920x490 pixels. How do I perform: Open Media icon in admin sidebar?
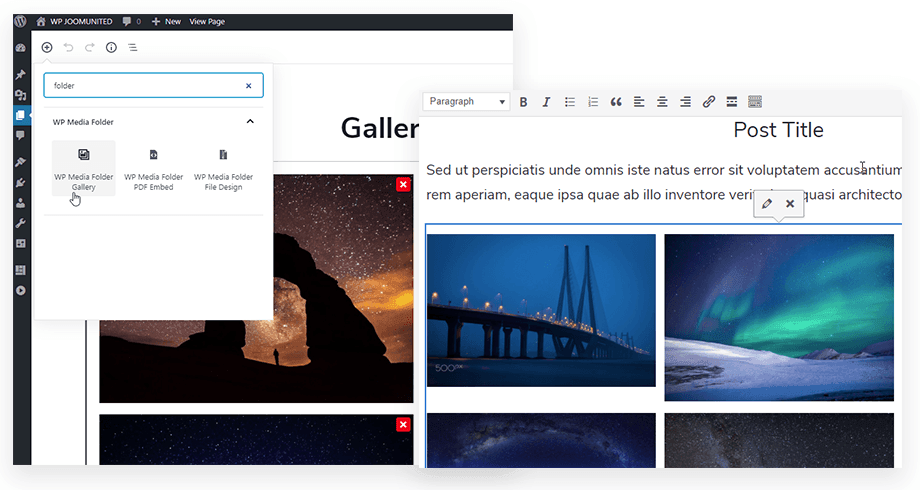coord(21,95)
